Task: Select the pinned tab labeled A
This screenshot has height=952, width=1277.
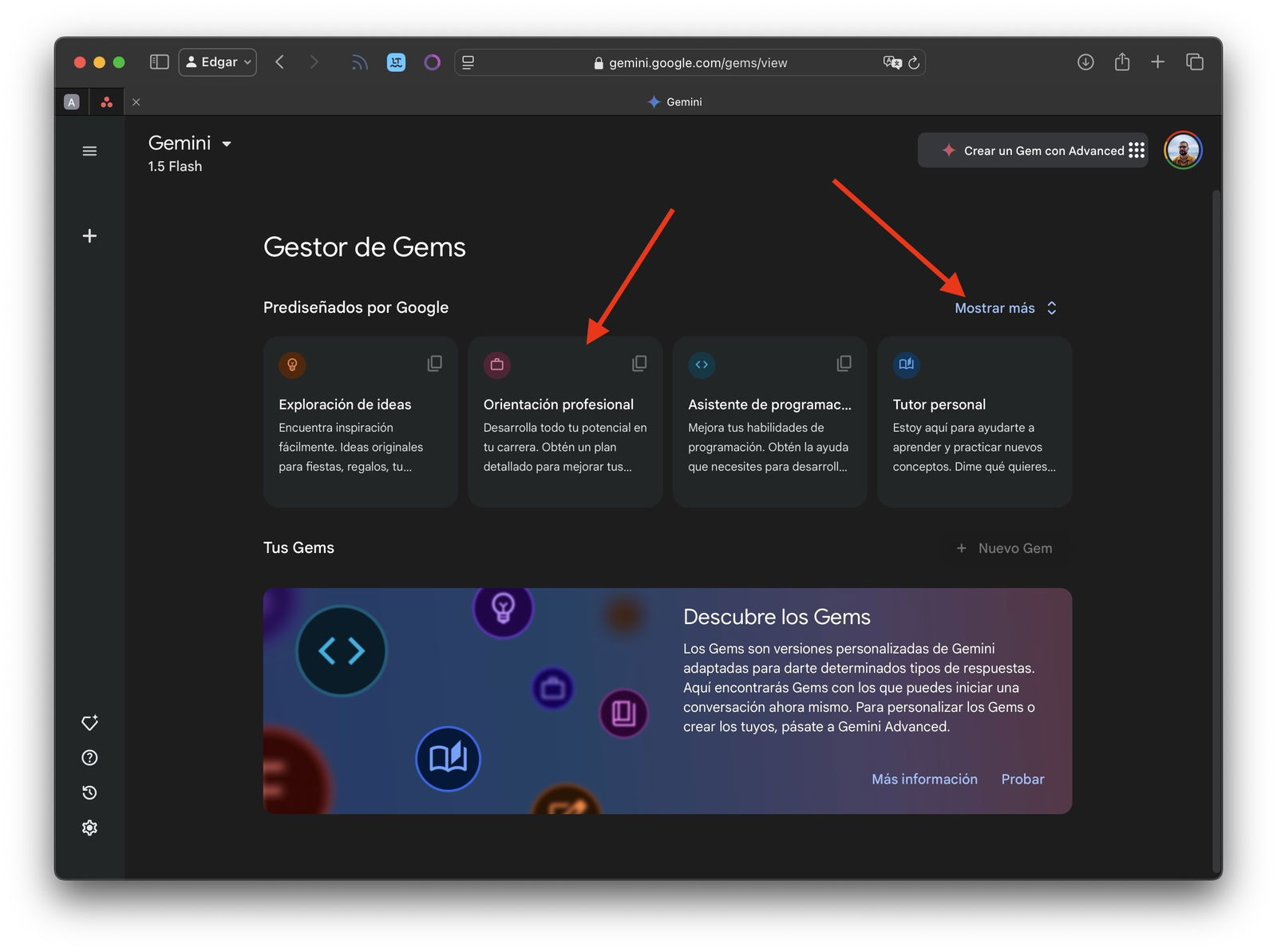Action: tap(72, 101)
